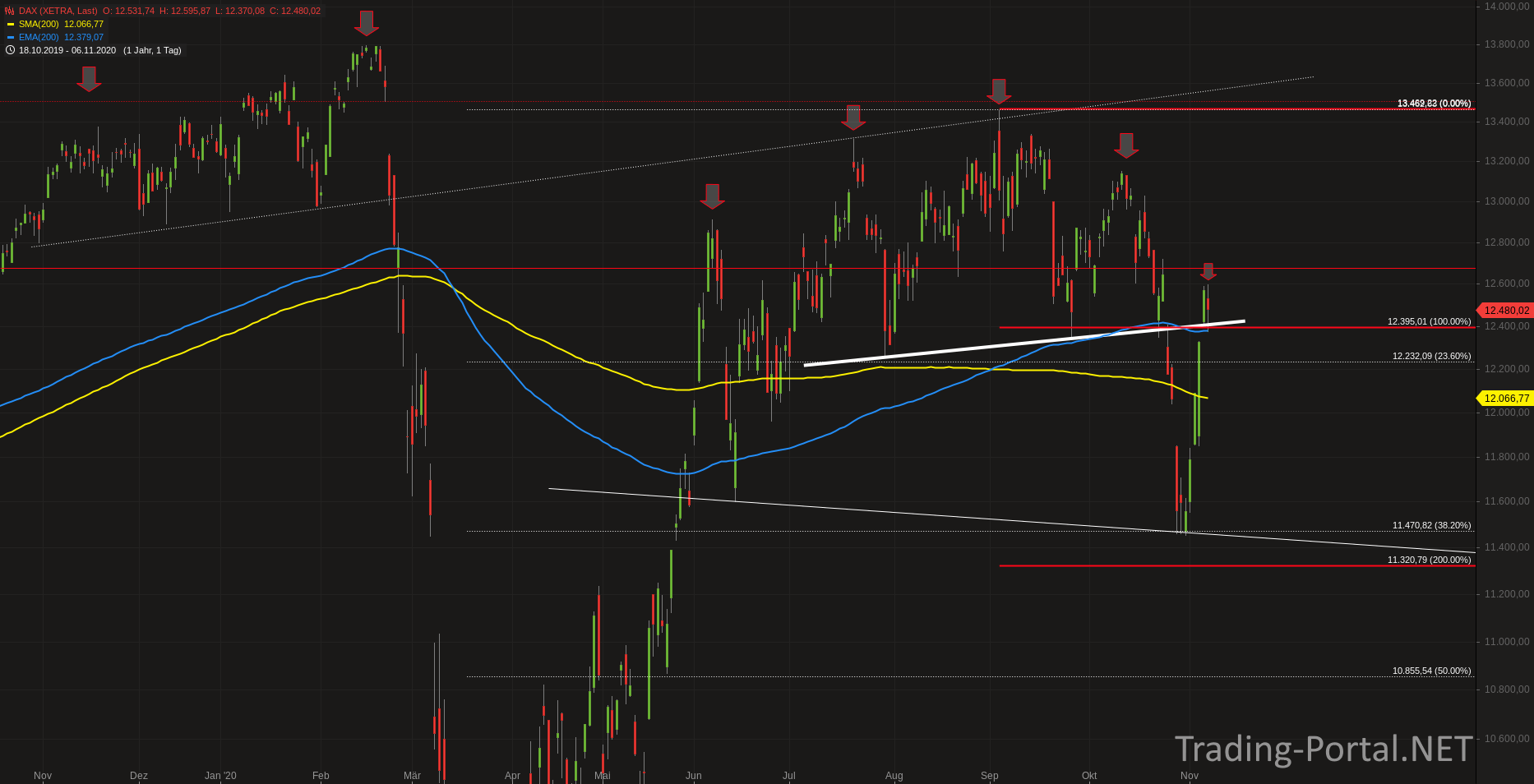The height and width of the screenshot is (784, 1534).
Task: Click the 13.600,00 price axis label
Action: point(1507,83)
